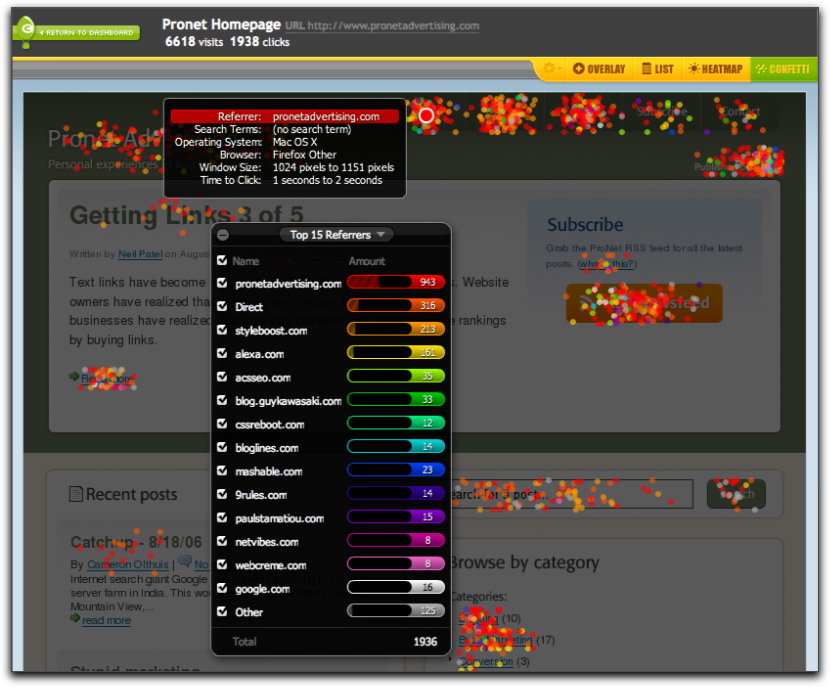Click the green 35 acsseo color bar

point(395,376)
